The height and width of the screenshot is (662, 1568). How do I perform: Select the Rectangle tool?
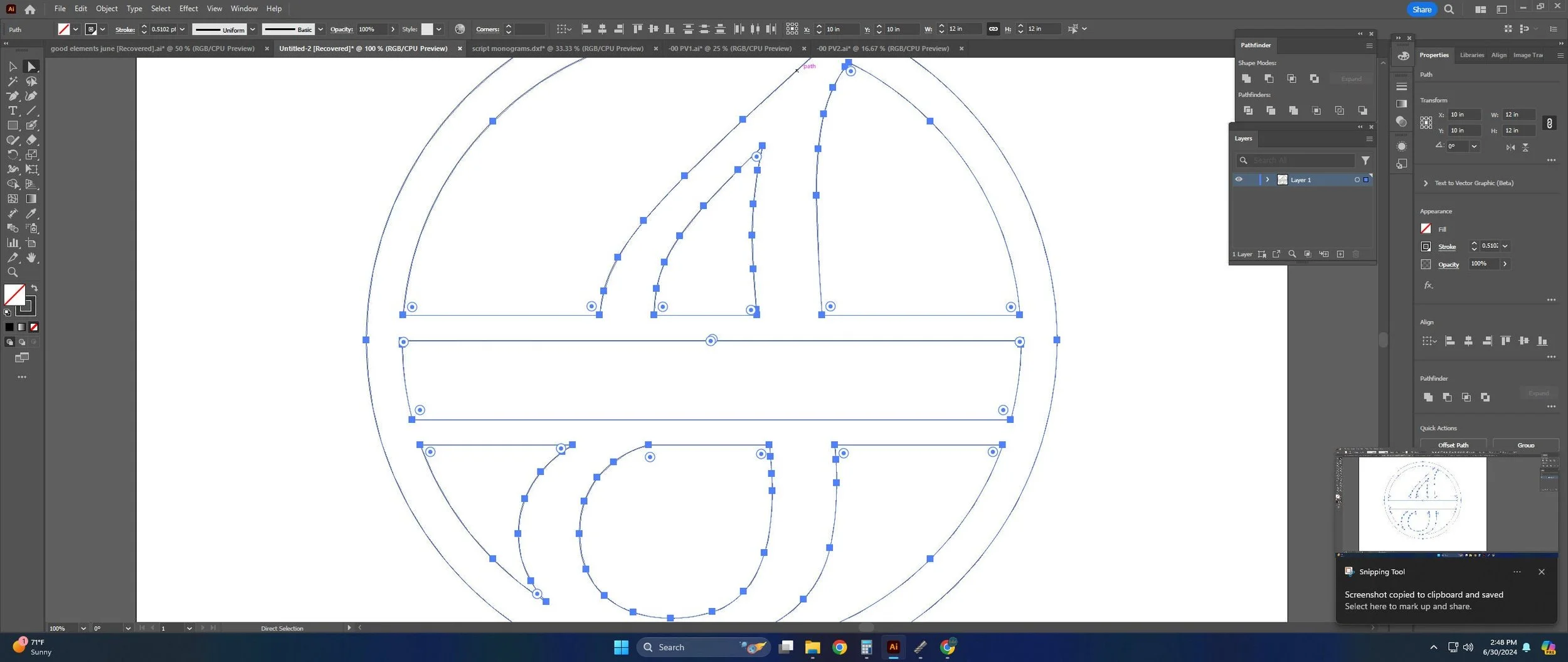[x=12, y=125]
